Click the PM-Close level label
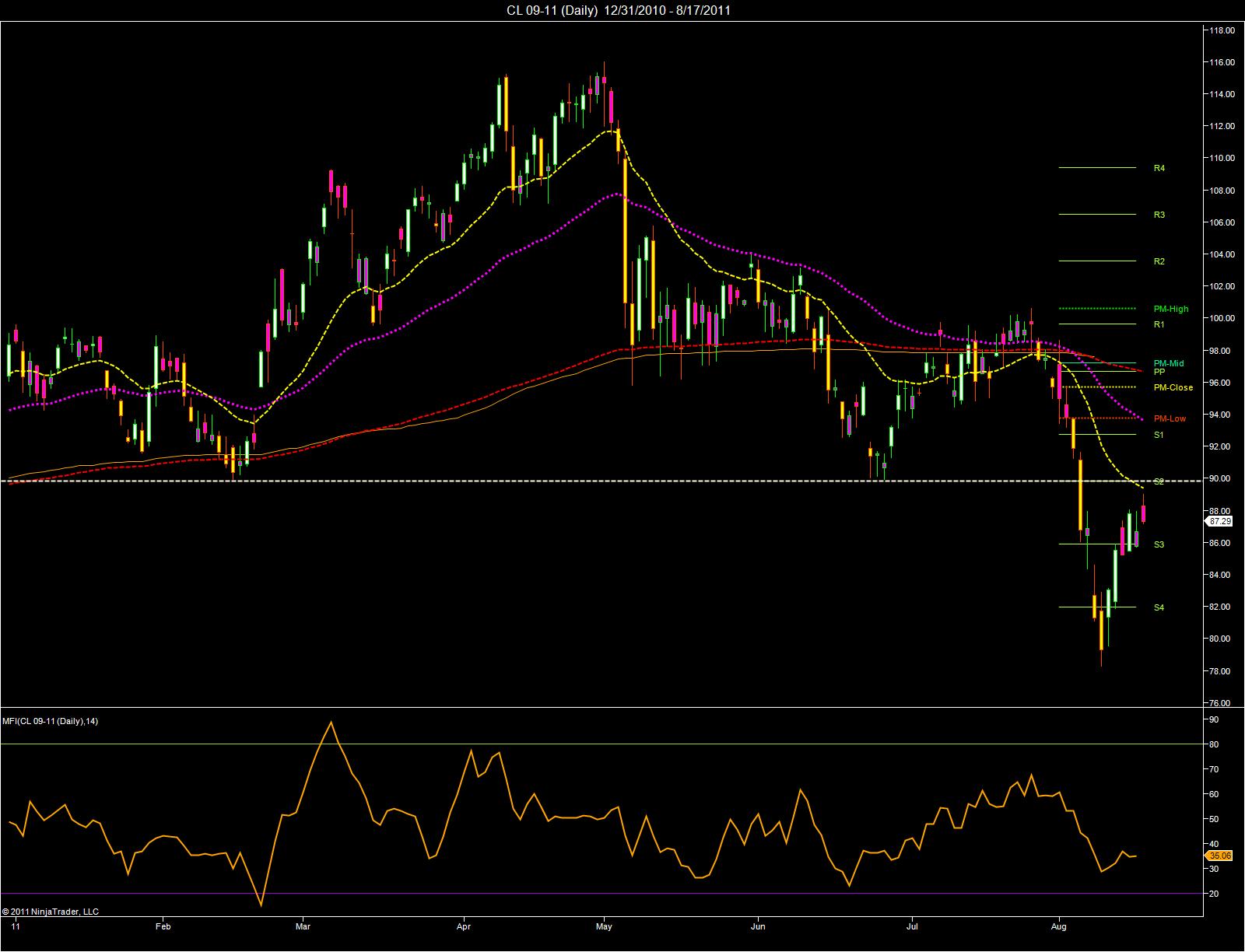The height and width of the screenshot is (952, 1245). pyautogui.click(x=1173, y=387)
